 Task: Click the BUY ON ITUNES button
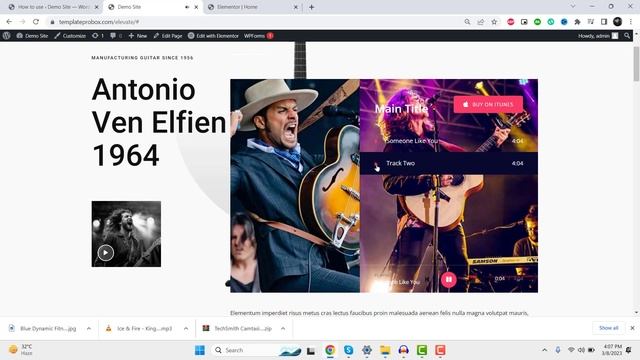pyautogui.click(x=488, y=104)
